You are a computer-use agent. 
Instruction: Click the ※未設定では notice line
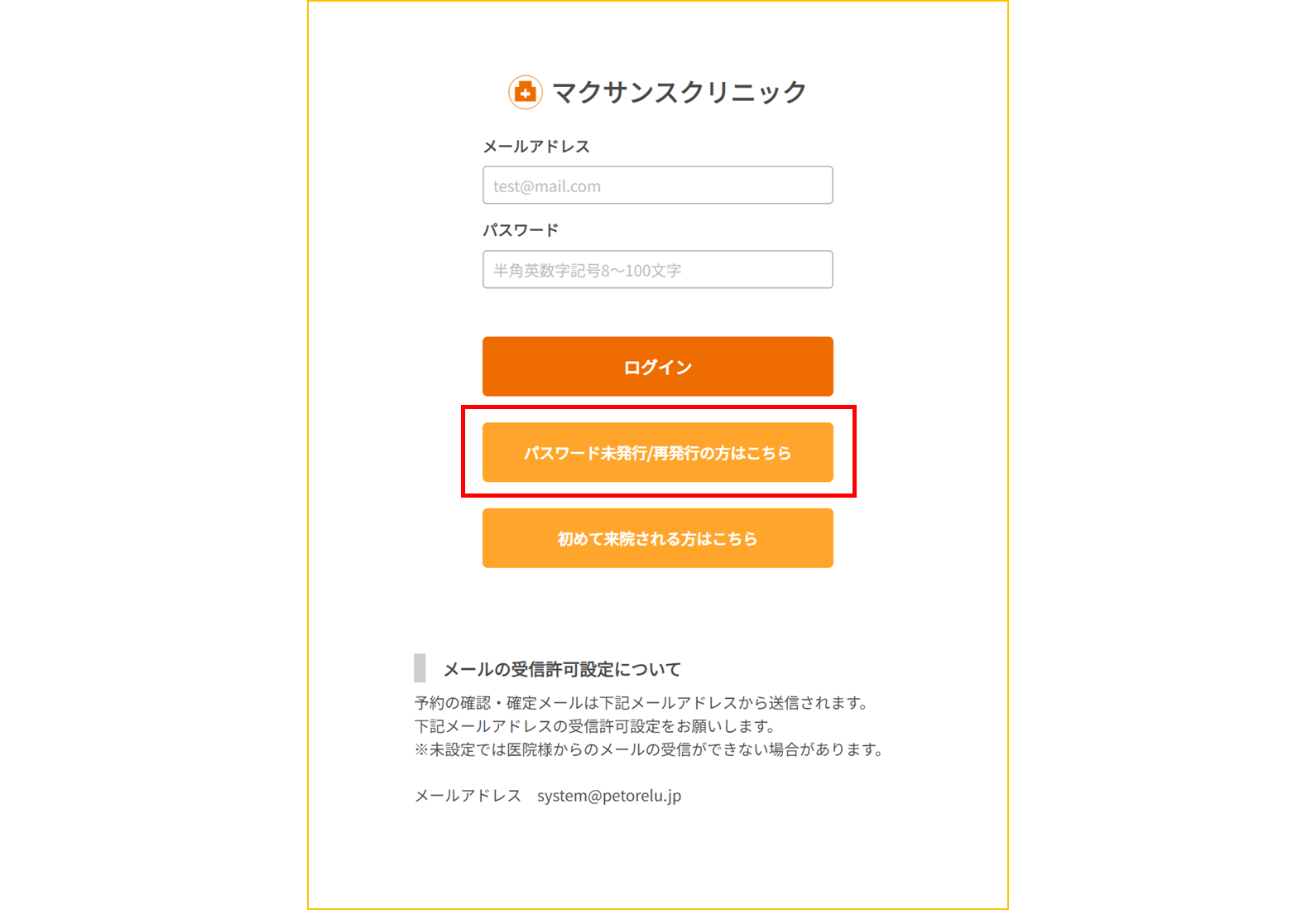pos(651,749)
